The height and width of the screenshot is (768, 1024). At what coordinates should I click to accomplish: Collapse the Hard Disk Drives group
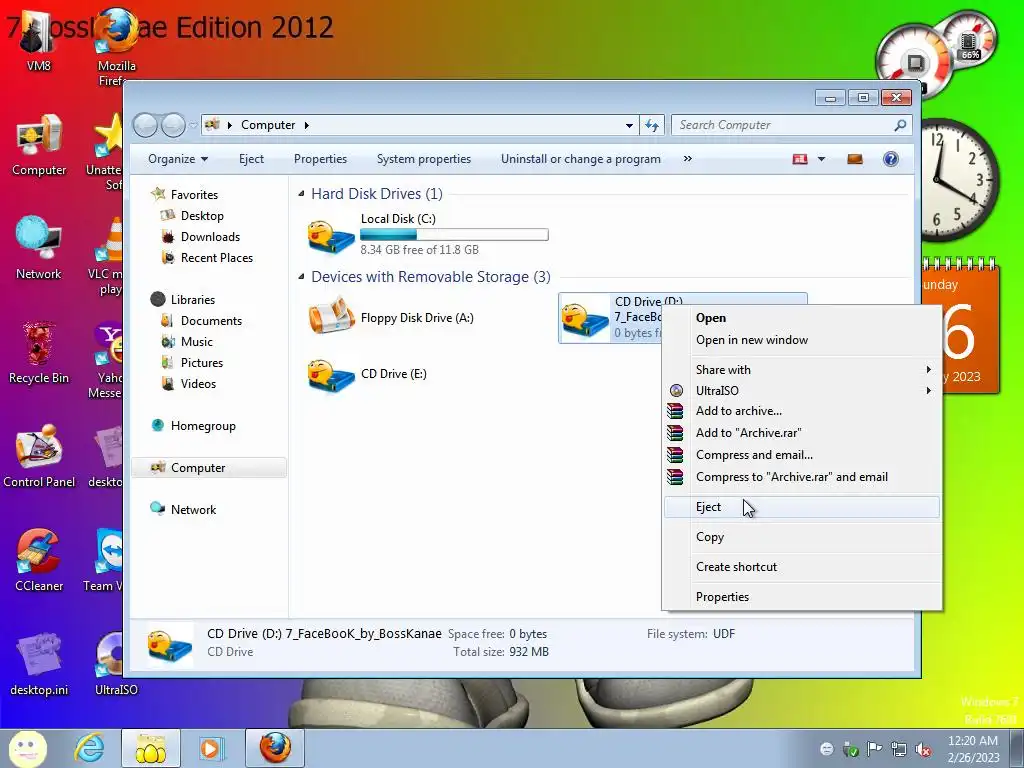301,193
